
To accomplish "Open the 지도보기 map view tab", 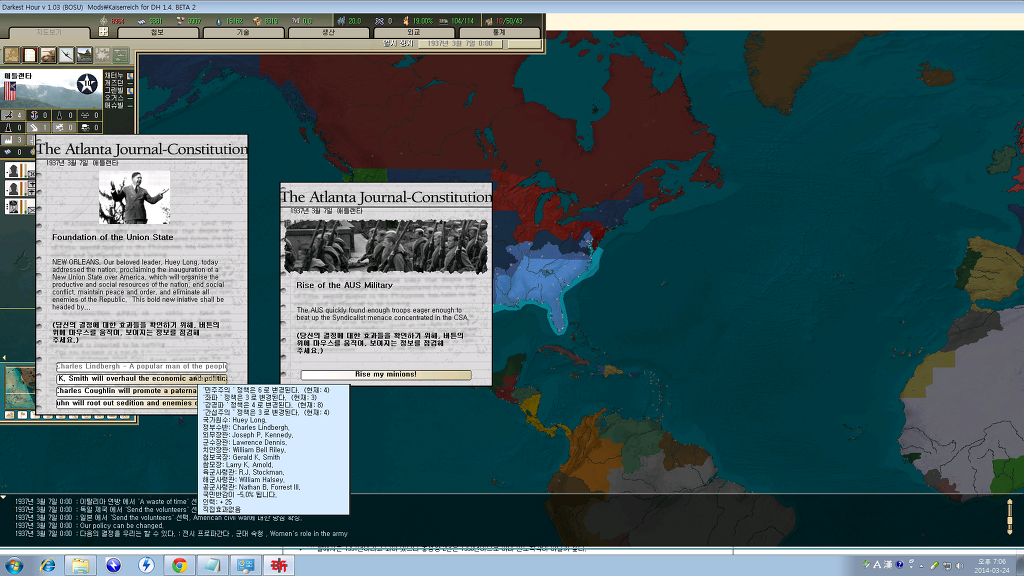I will [49, 32].
